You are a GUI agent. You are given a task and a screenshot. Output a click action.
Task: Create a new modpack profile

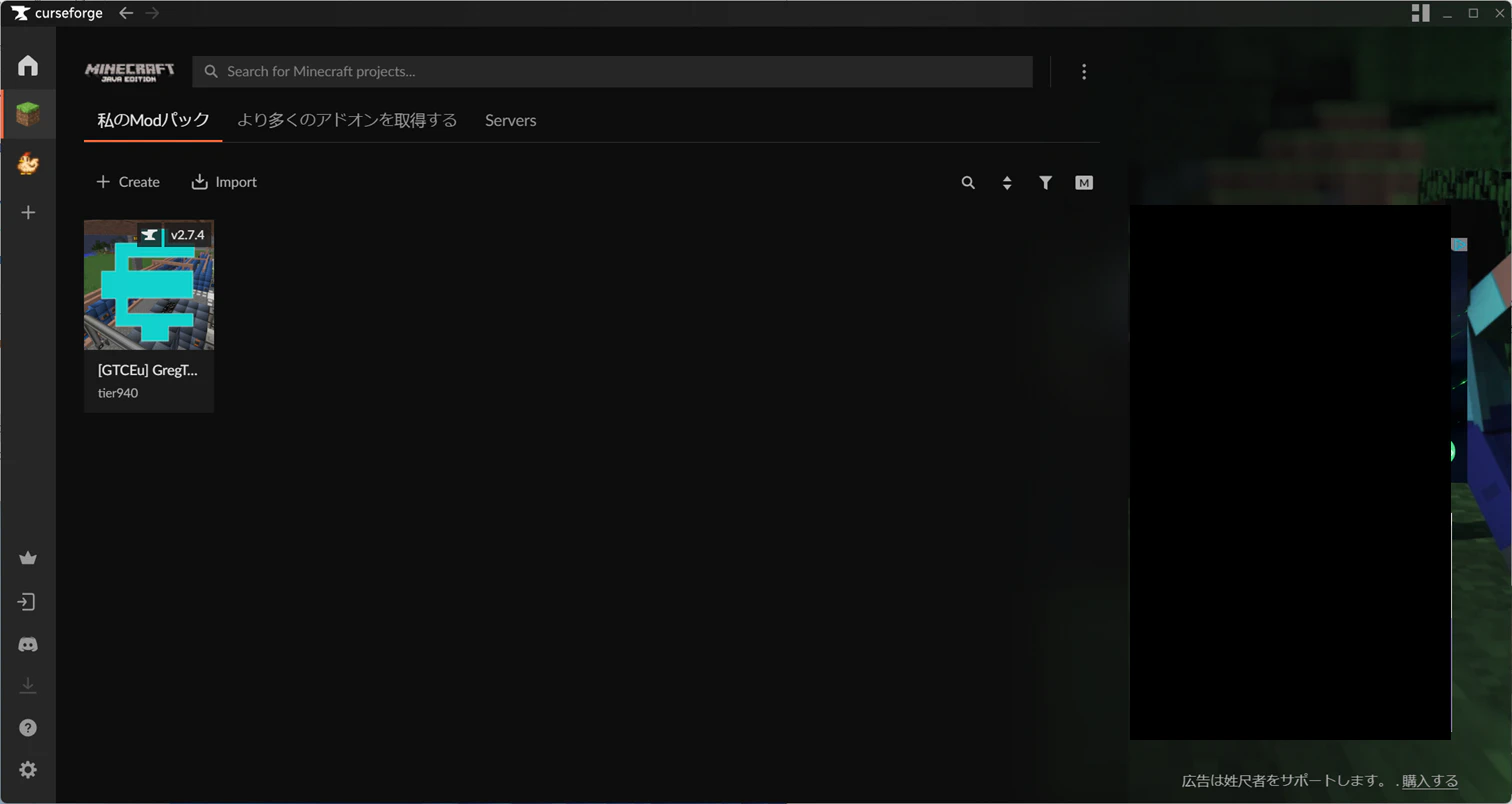tap(128, 182)
